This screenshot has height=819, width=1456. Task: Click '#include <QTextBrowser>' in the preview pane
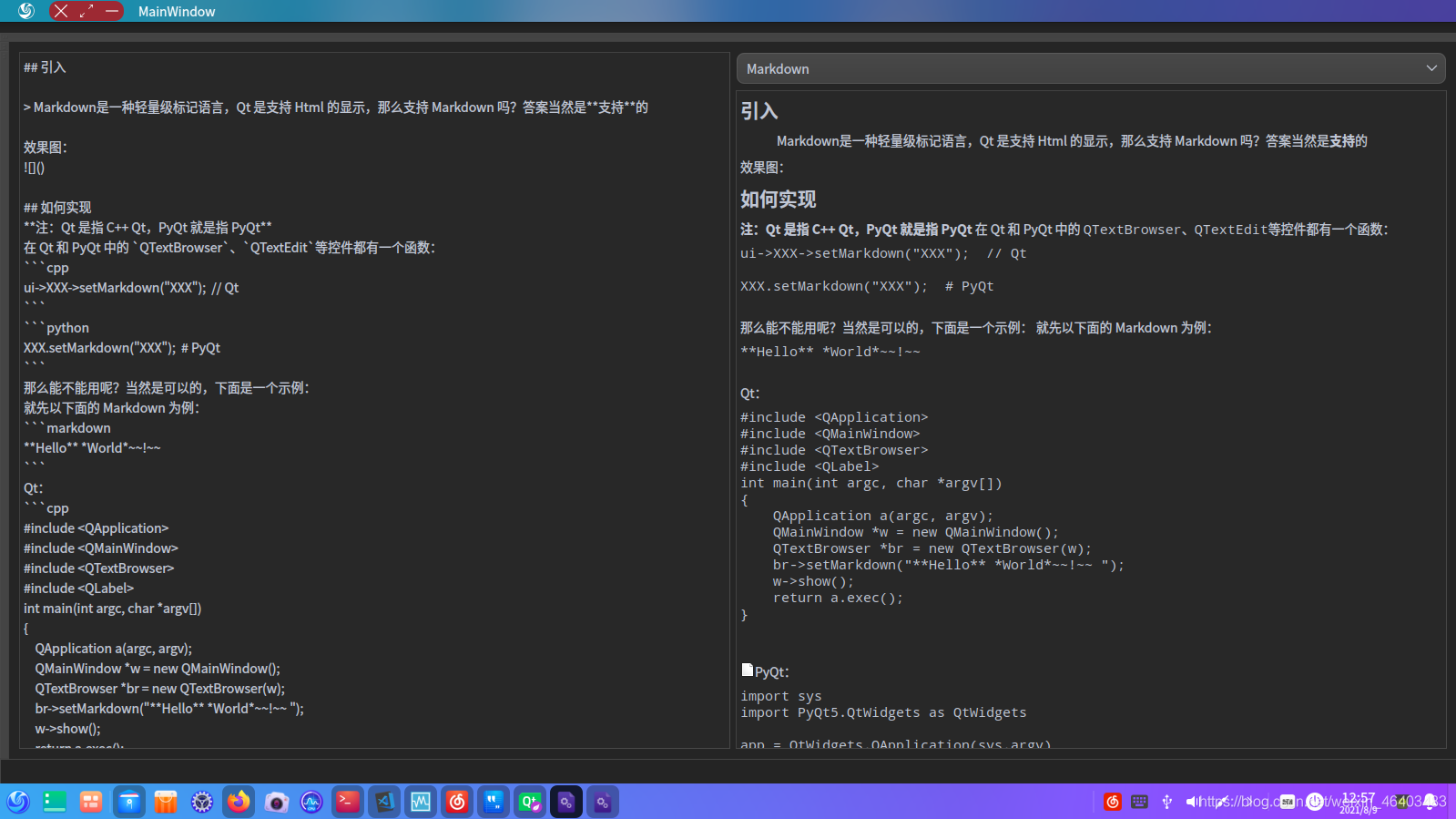pyautogui.click(x=834, y=450)
